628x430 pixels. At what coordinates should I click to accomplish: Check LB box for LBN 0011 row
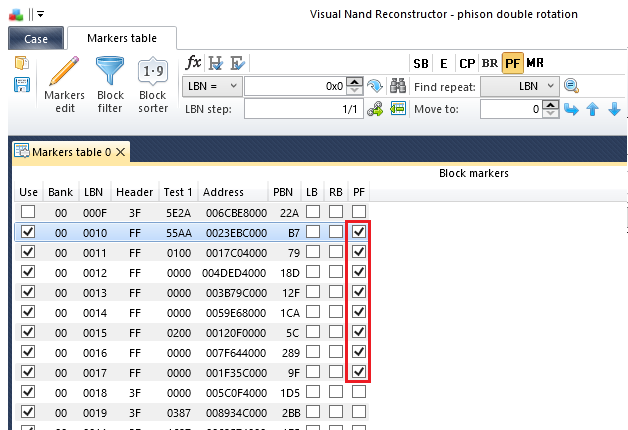[313, 252]
